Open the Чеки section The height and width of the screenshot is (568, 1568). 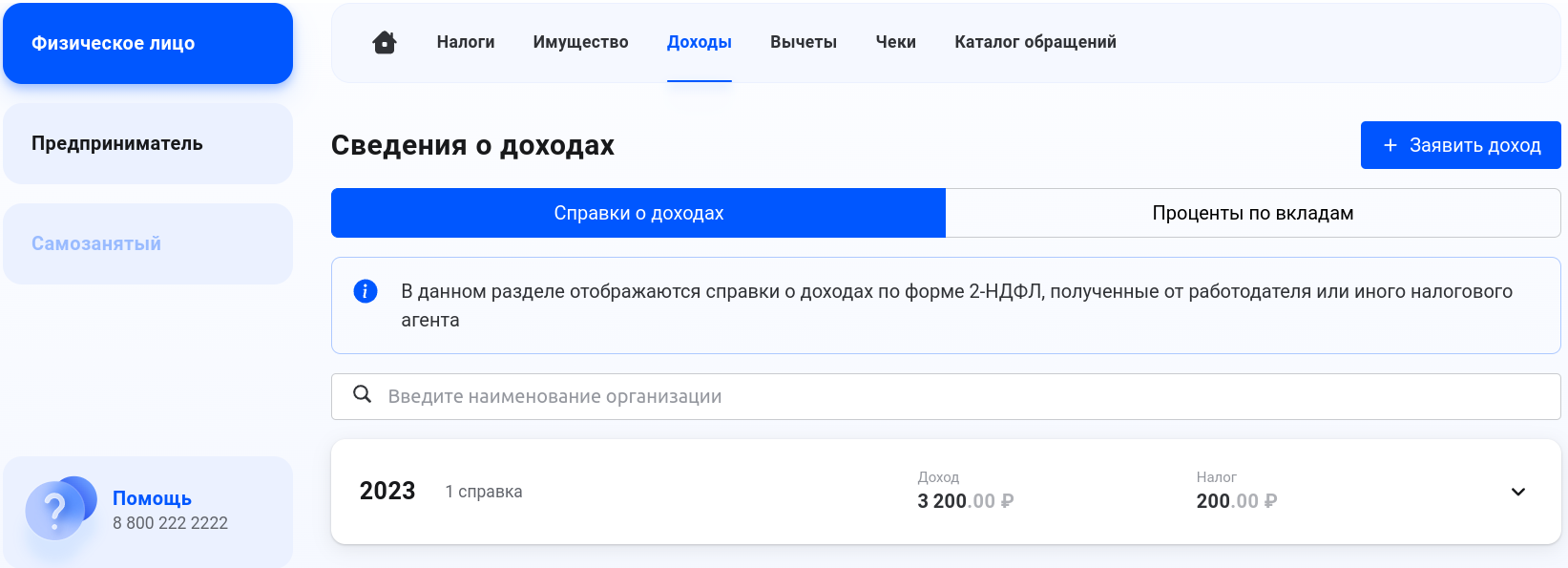(x=896, y=42)
